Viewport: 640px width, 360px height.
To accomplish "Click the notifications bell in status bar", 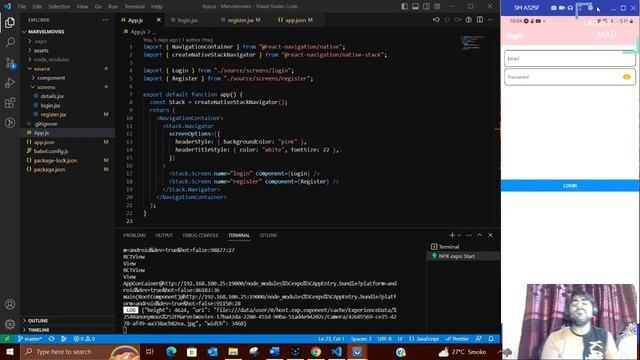I will pos(491,339).
